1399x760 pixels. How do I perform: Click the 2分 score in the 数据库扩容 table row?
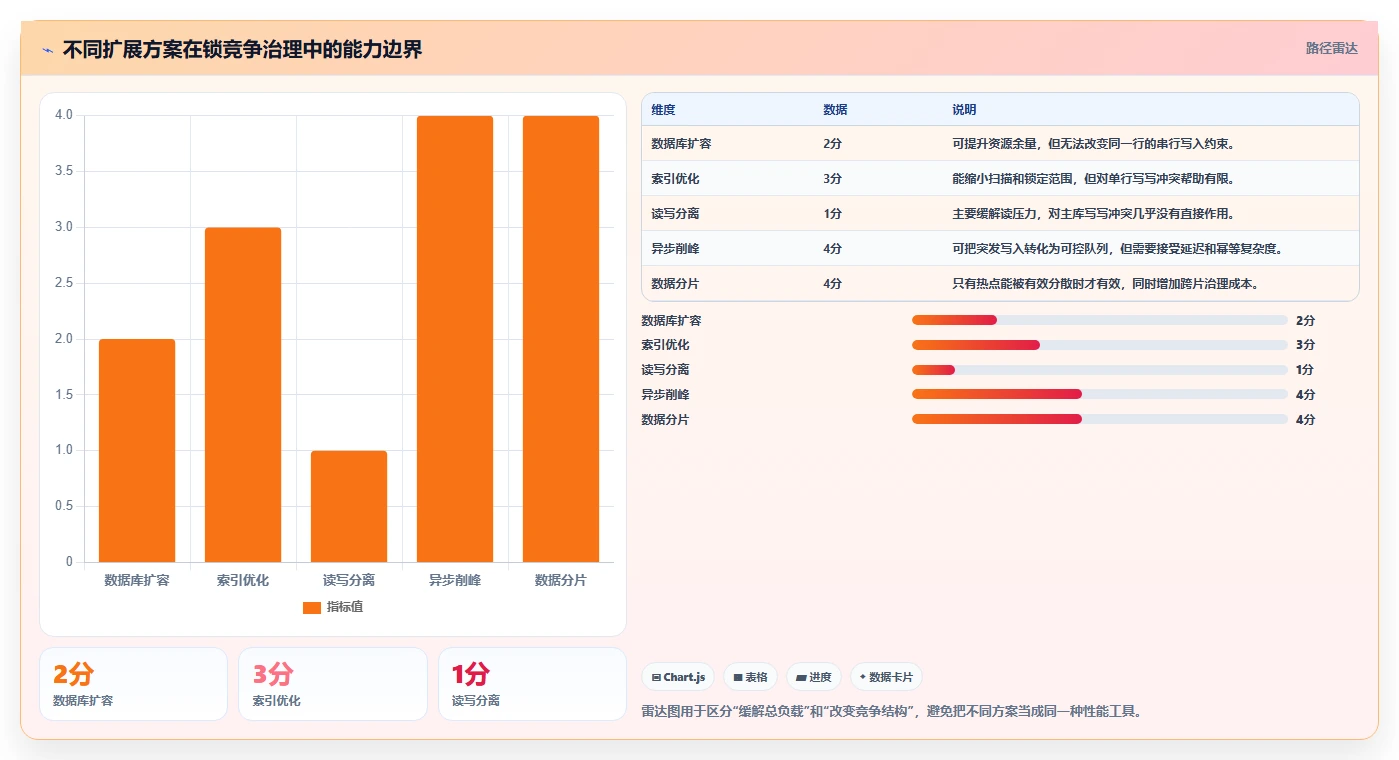(x=832, y=144)
